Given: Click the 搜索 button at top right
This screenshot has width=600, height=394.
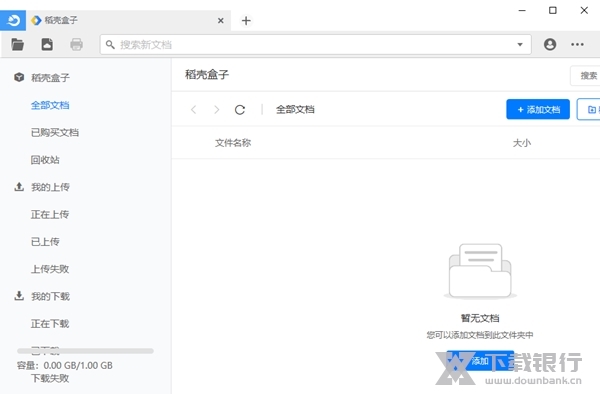Looking at the screenshot, I should pos(585,76).
